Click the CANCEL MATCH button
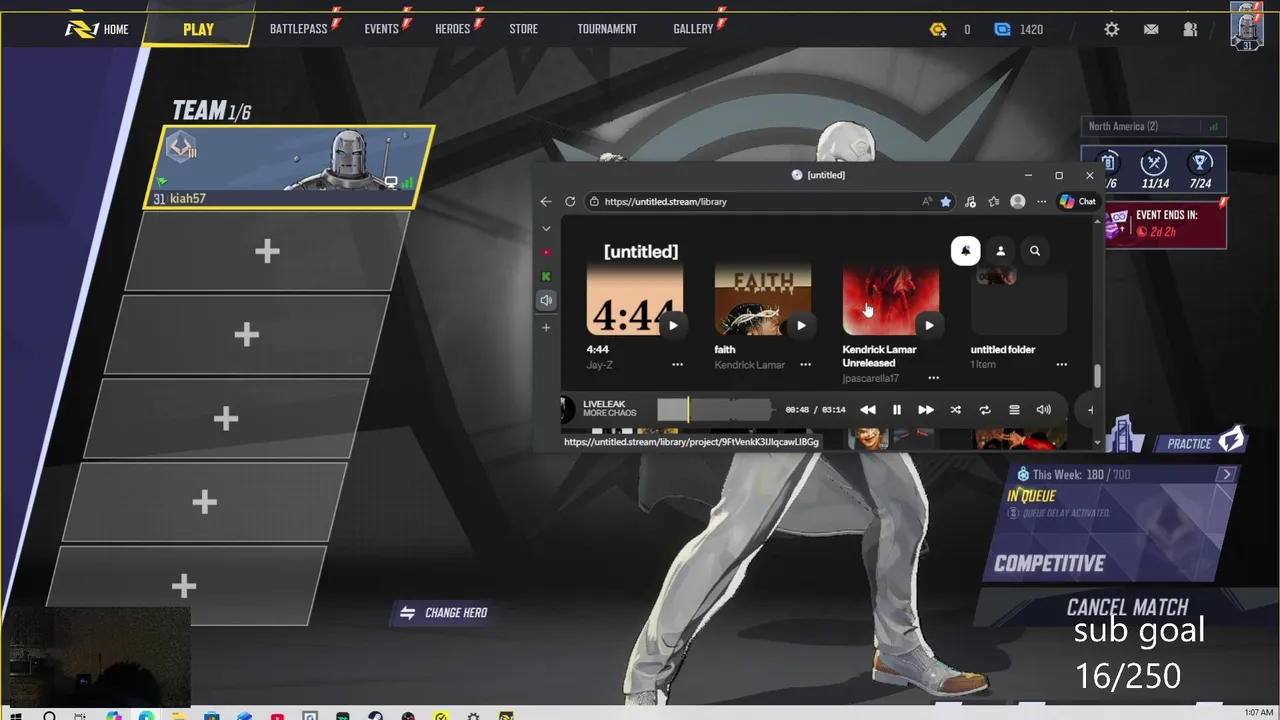 pyautogui.click(x=1127, y=607)
